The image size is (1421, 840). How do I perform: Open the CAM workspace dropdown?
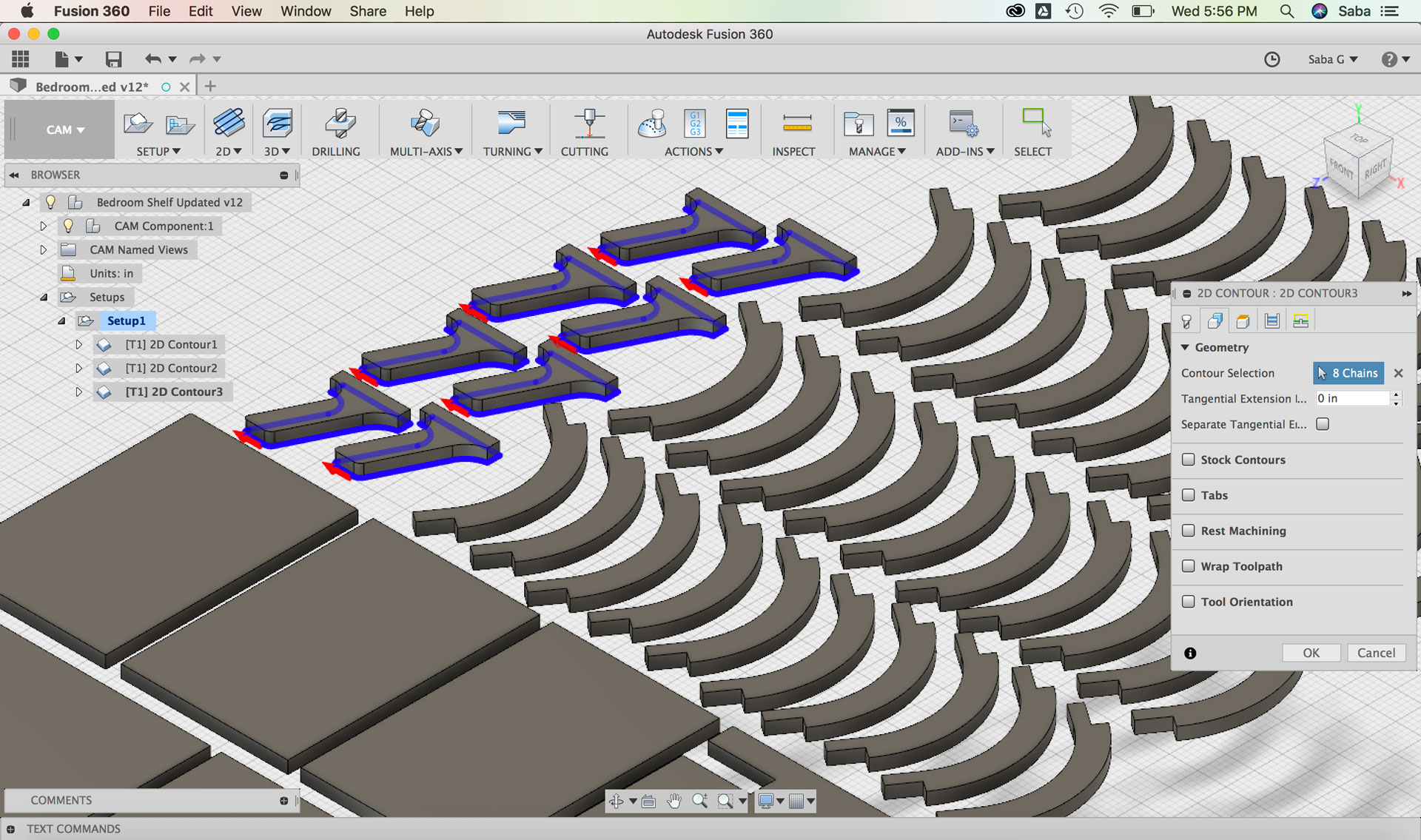click(65, 130)
